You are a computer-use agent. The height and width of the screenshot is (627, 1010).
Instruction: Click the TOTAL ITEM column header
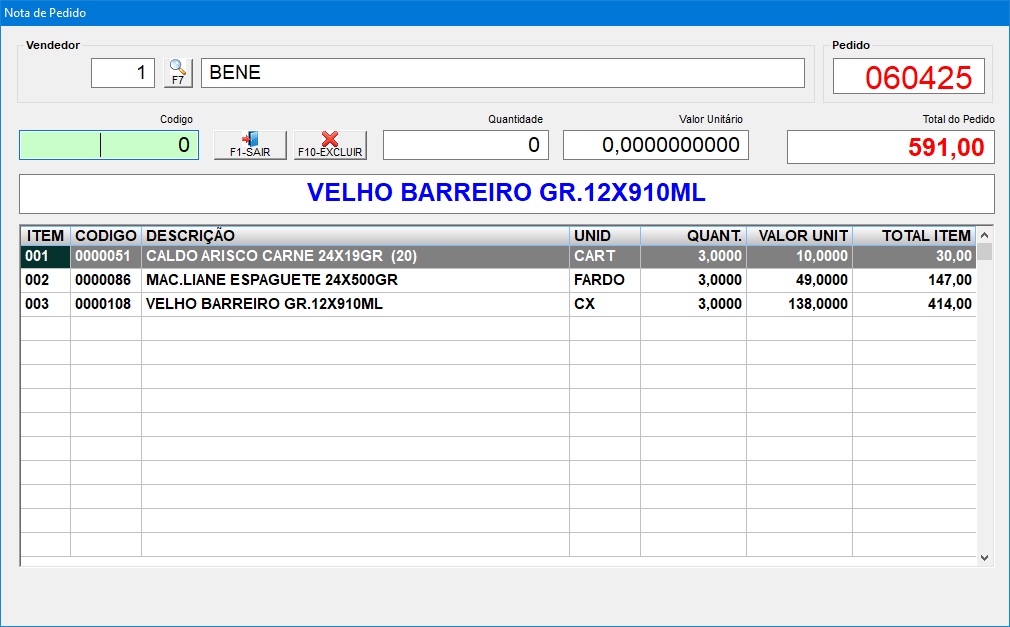914,236
